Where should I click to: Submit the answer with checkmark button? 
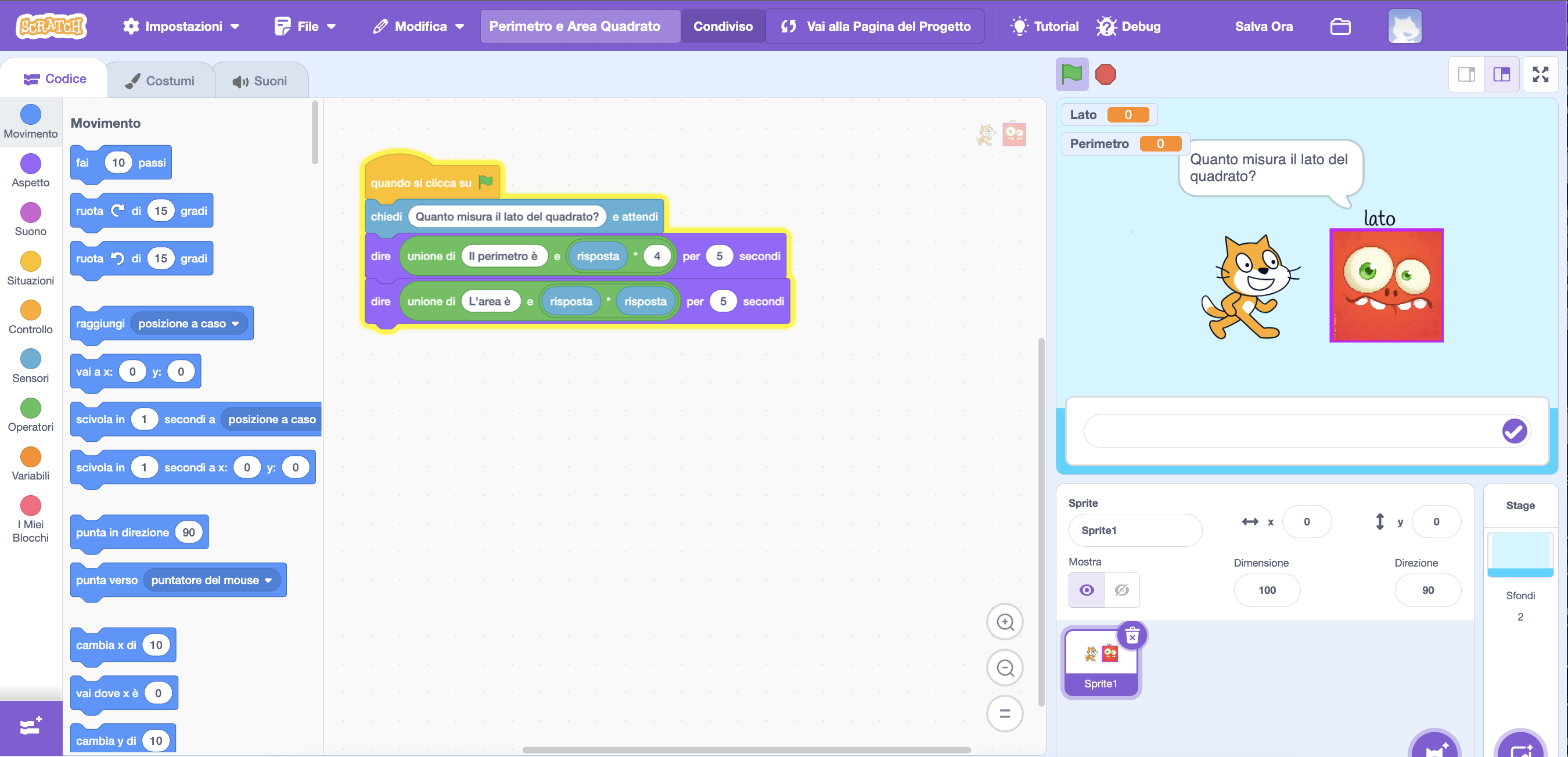(1514, 431)
